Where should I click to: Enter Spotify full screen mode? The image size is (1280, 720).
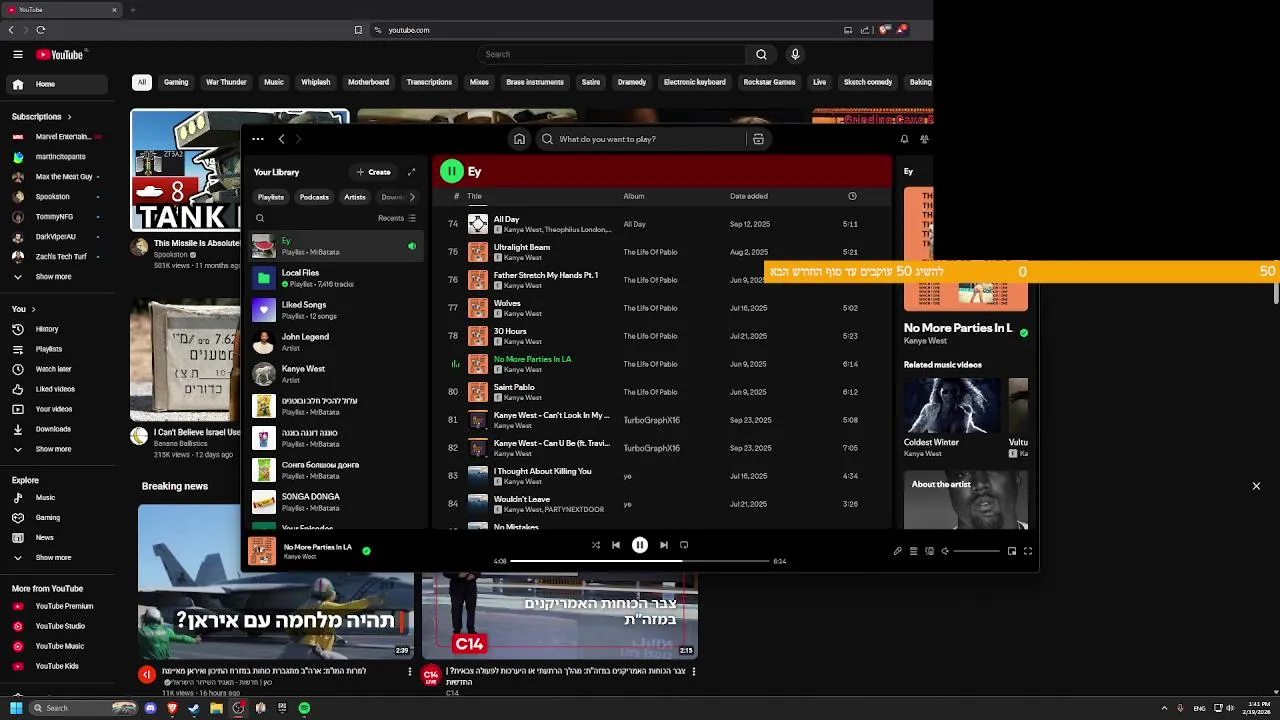(1027, 551)
